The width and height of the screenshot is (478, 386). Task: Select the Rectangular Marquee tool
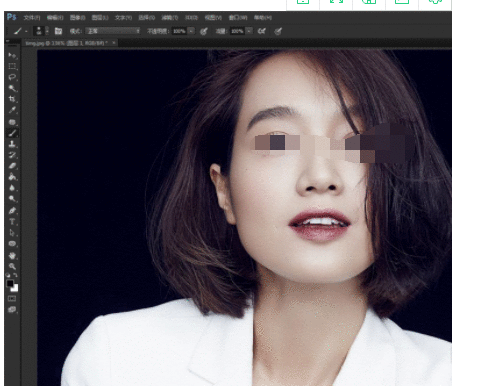[12, 66]
